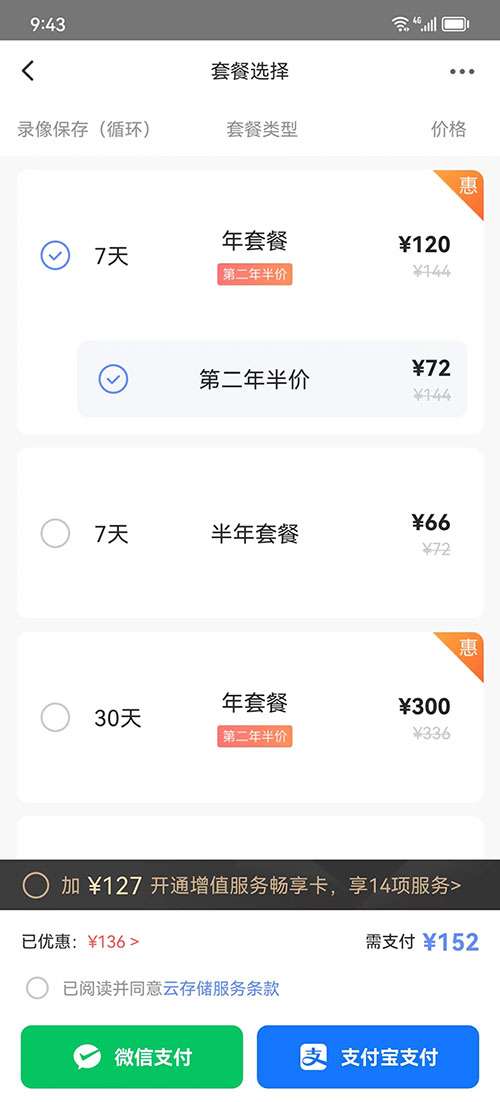Image resolution: width=500 pixels, height=1102 pixels.
Task: Select the 7天 半年套餐 radio button
Action: point(55,533)
